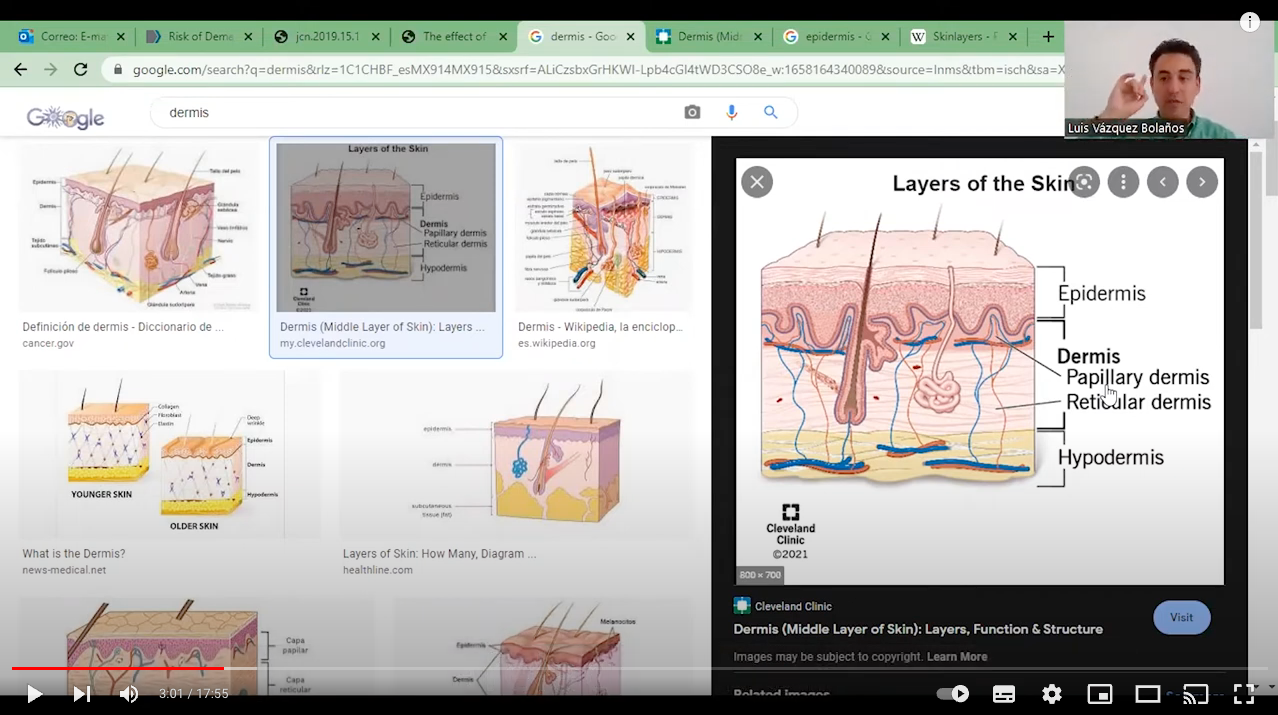Open the Learn More copyright link
Screen dimensions: 1278x715
[x=956, y=657]
